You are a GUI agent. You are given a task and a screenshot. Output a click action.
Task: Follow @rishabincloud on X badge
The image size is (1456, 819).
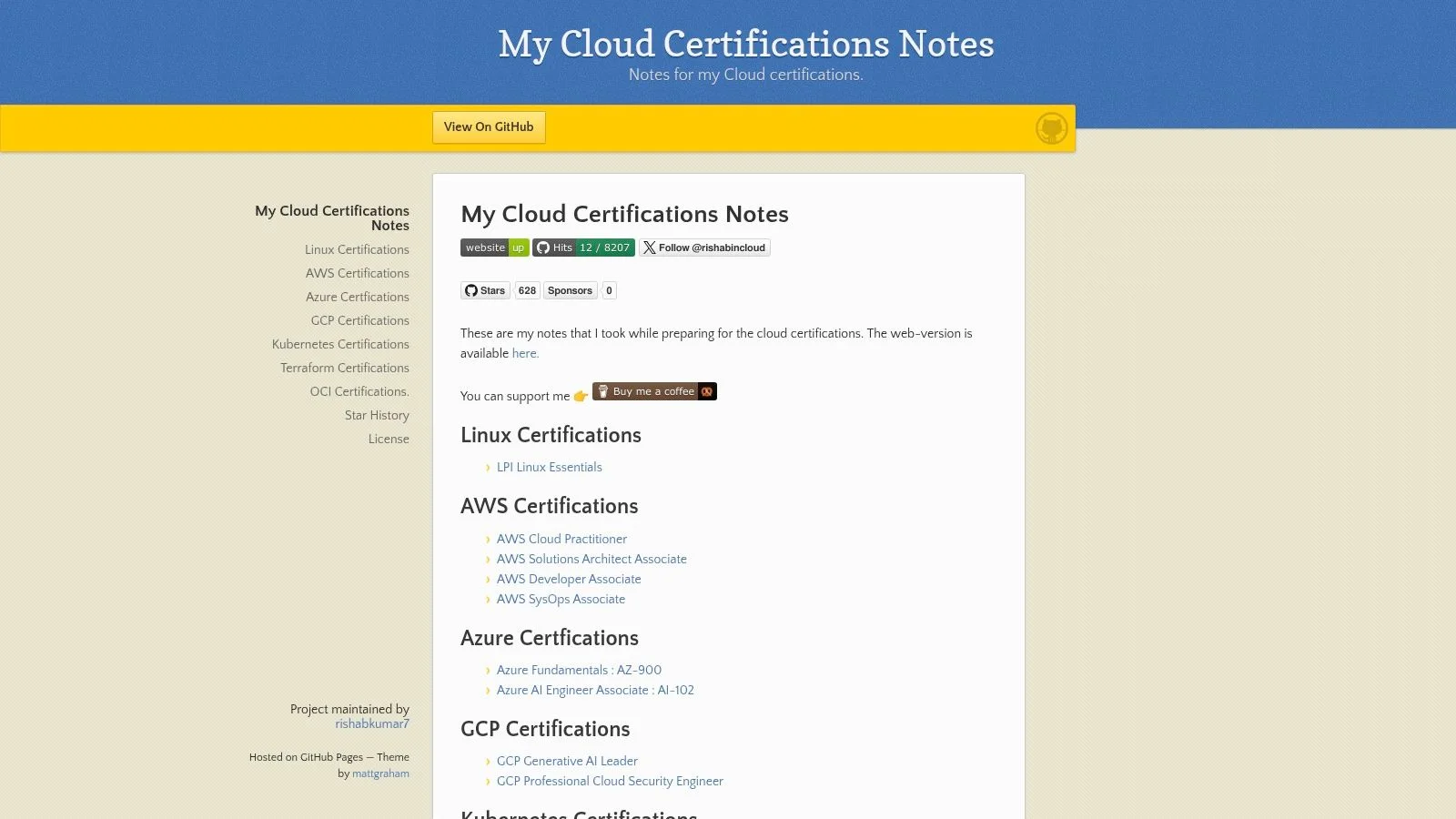coord(704,248)
